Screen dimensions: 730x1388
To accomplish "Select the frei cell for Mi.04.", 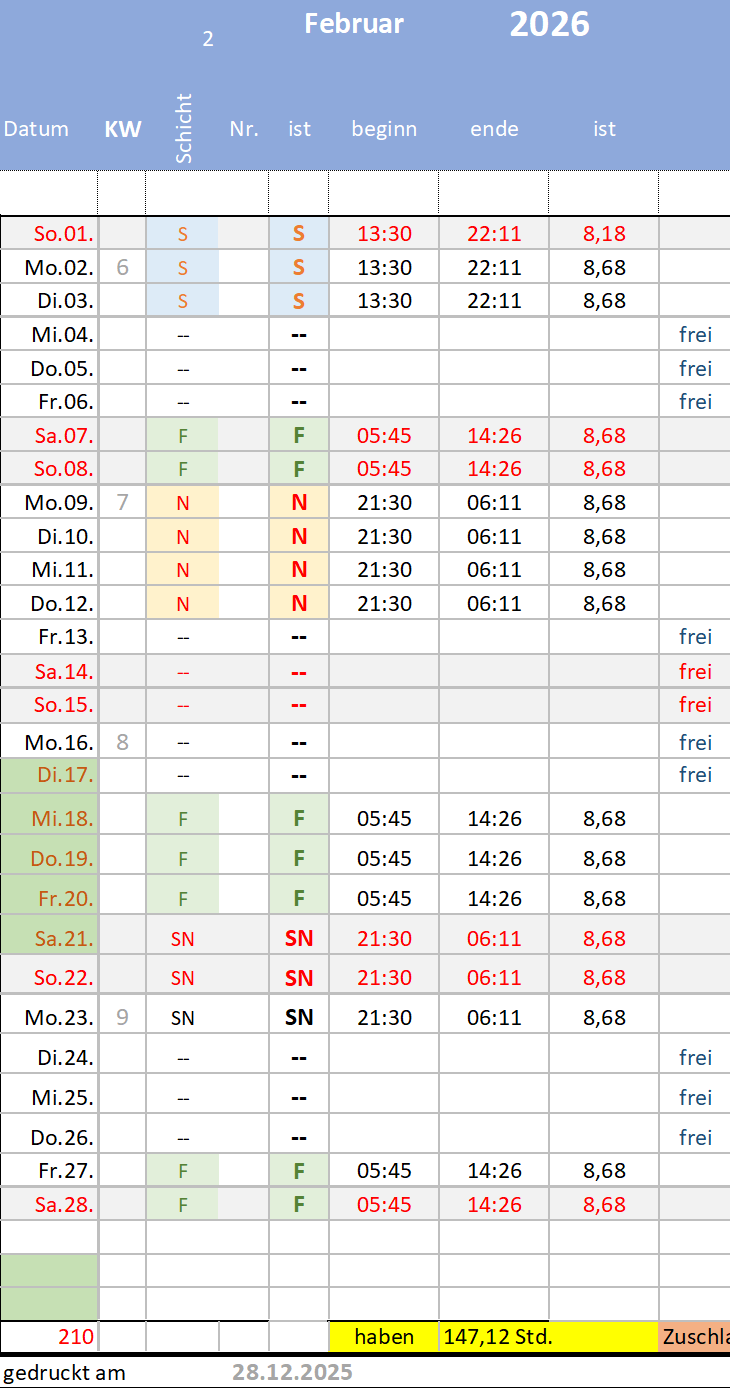I will tap(695, 334).
